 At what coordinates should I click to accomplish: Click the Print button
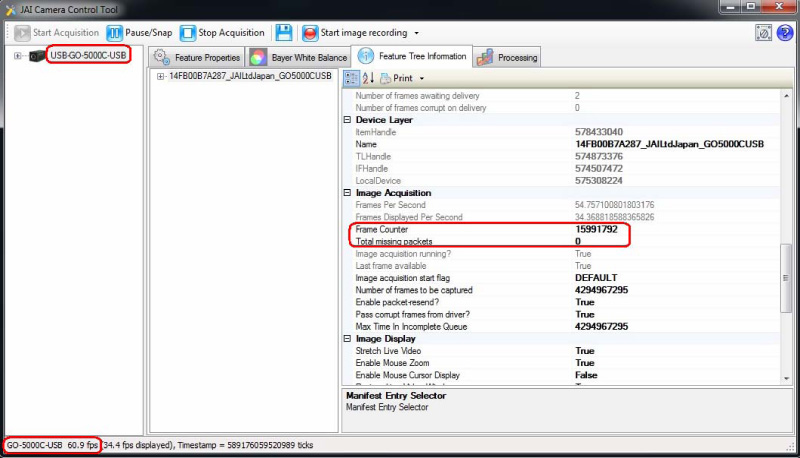tap(396, 78)
